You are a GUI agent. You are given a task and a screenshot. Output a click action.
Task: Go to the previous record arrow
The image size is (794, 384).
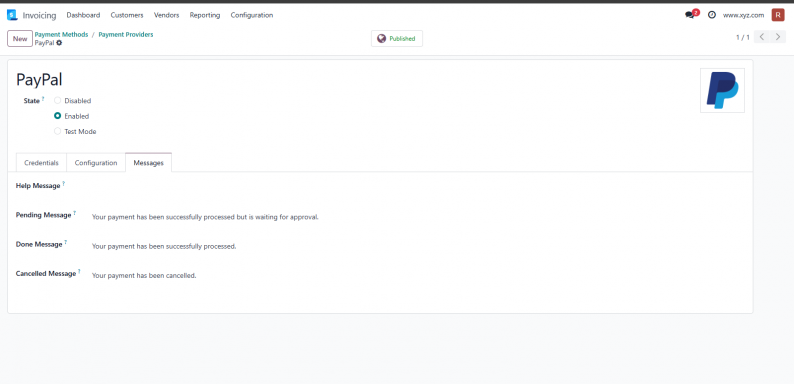[762, 37]
